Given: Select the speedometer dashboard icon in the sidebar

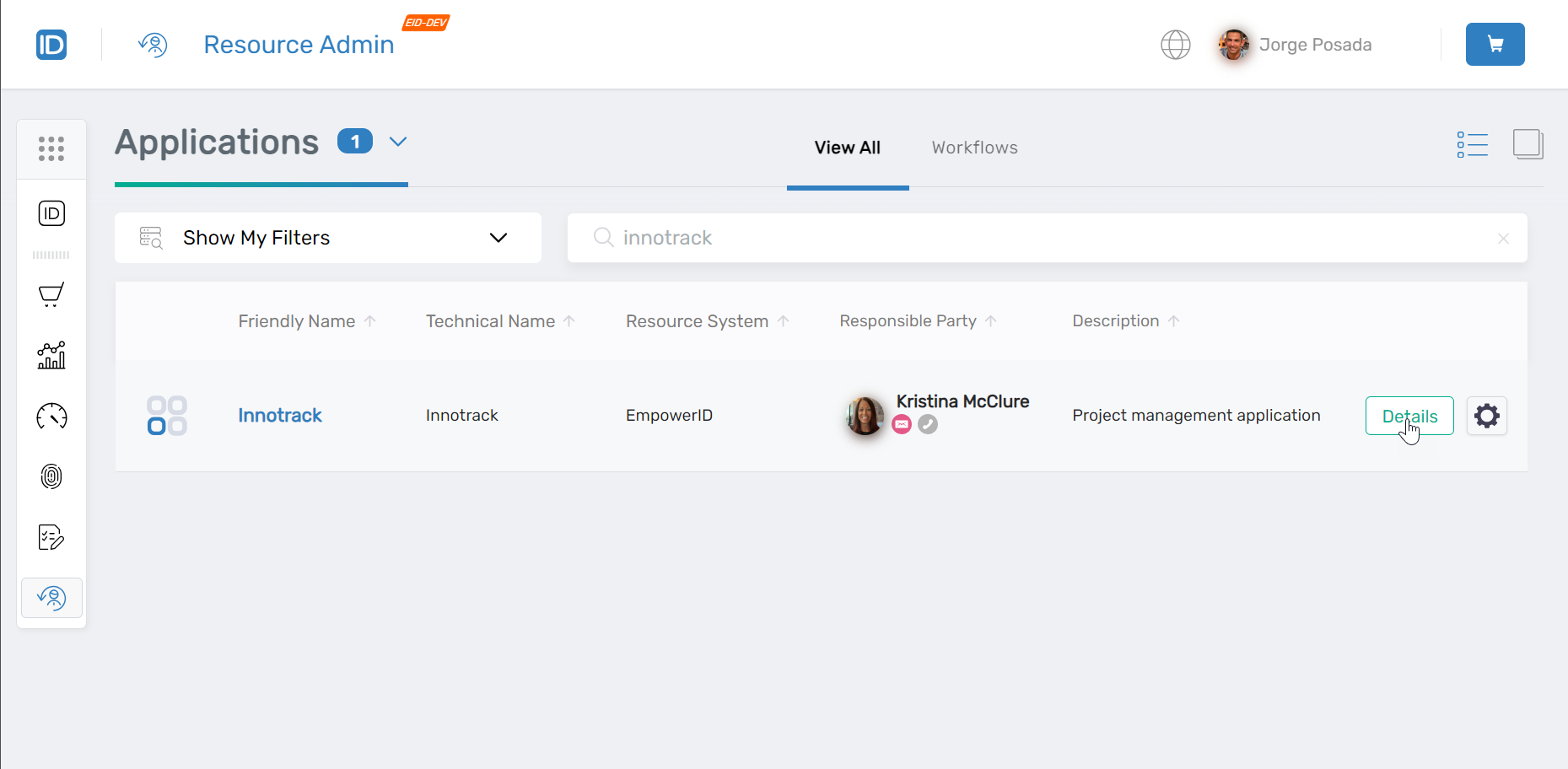Looking at the screenshot, I should (x=51, y=416).
